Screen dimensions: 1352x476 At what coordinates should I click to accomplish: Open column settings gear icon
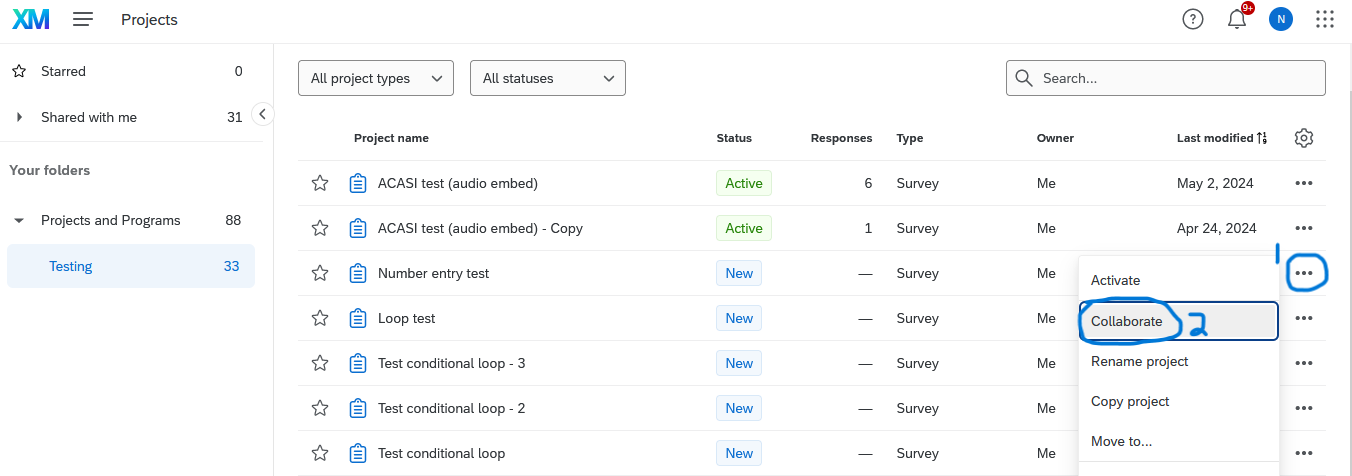(x=1303, y=138)
